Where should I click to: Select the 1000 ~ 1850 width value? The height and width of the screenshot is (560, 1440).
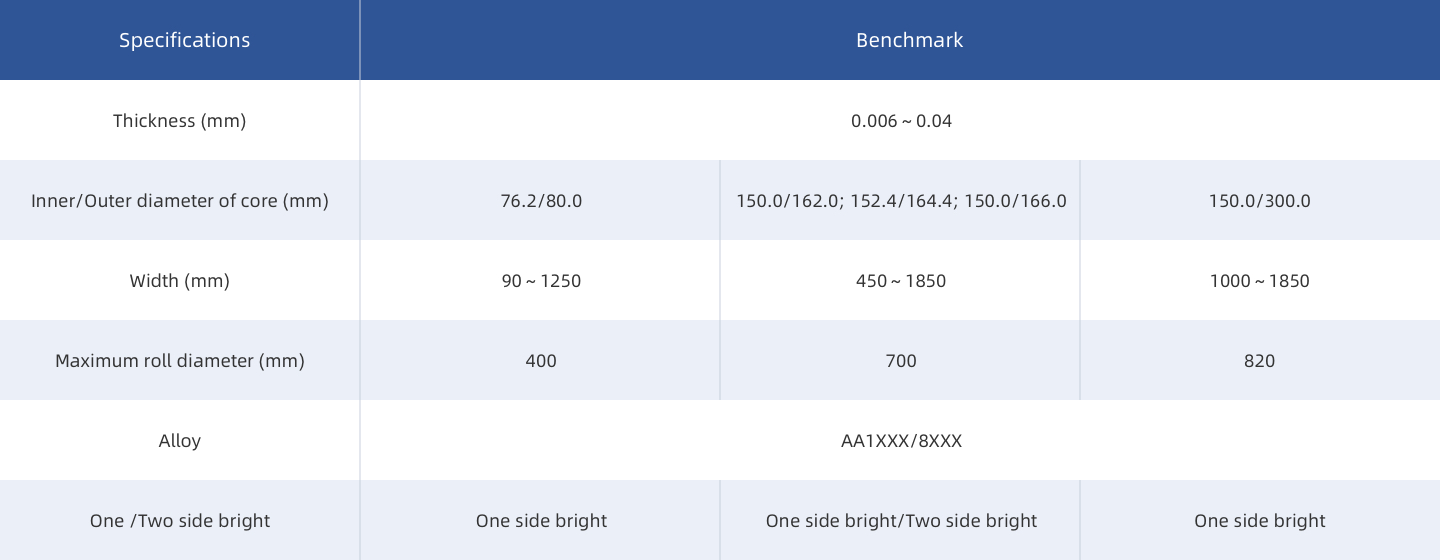pyautogui.click(x=1259, y=281)
